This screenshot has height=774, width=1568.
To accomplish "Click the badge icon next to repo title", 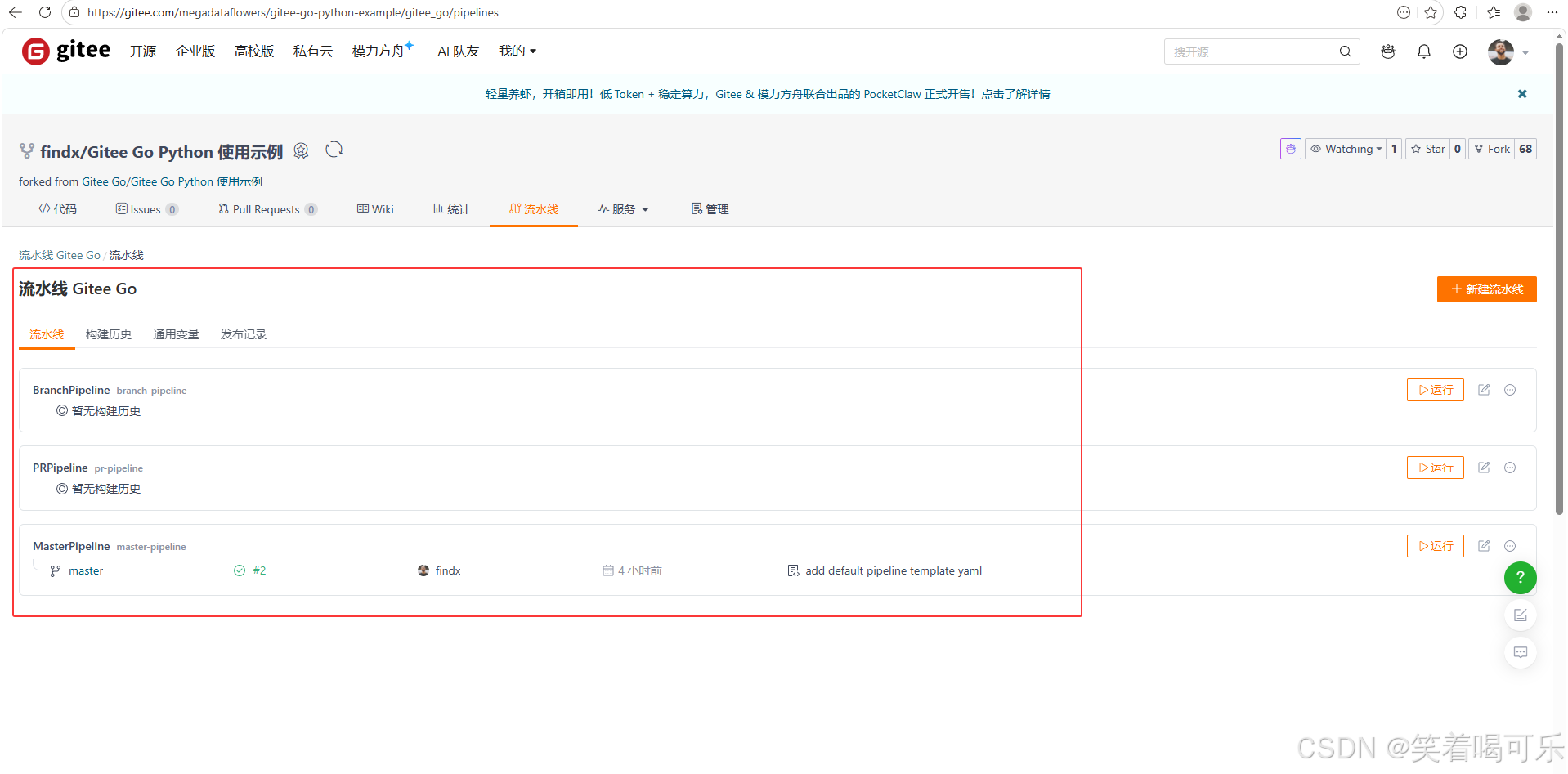I will pos(301,150).
